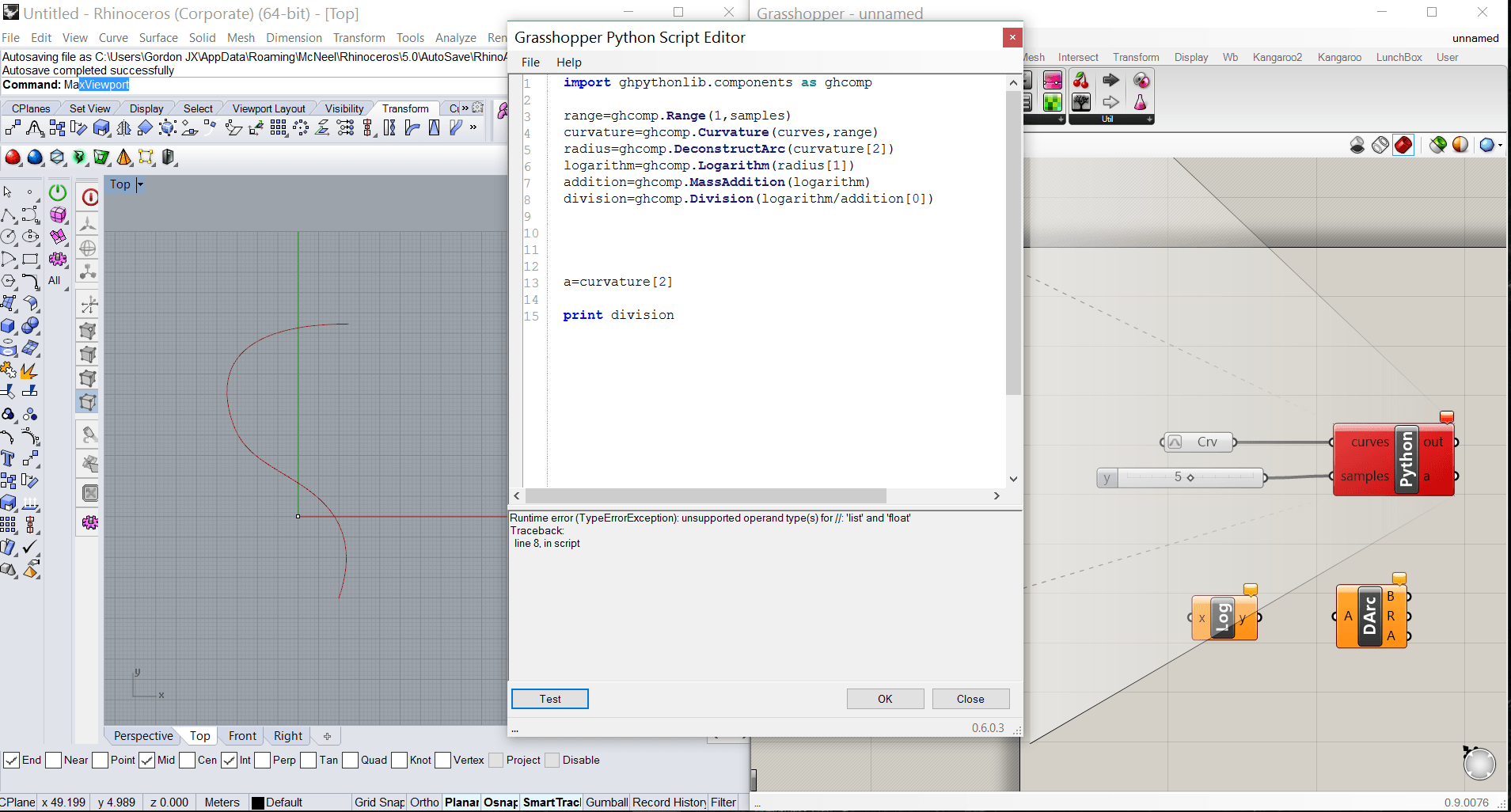Viewport: 1511px width, 812px height.
Task: Select the Move transform tool icon
Action: point(13,128)
